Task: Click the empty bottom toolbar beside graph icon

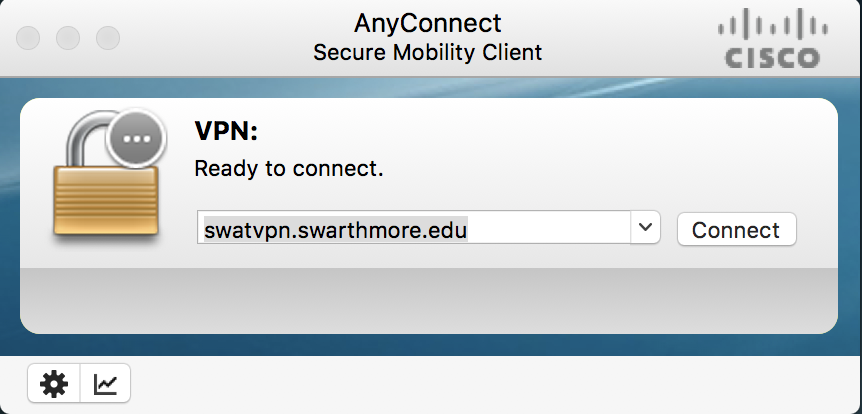Action: click(495, 384)
